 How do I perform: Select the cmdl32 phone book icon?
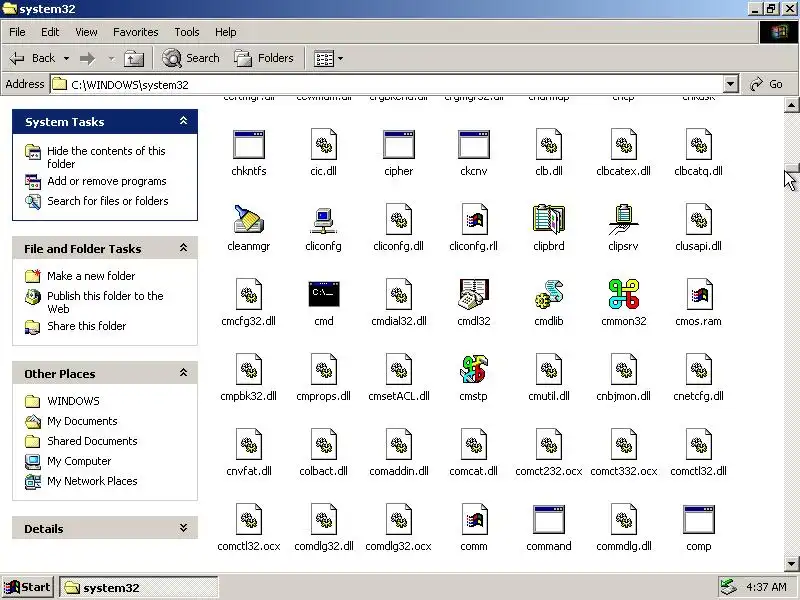coord(473,294)
